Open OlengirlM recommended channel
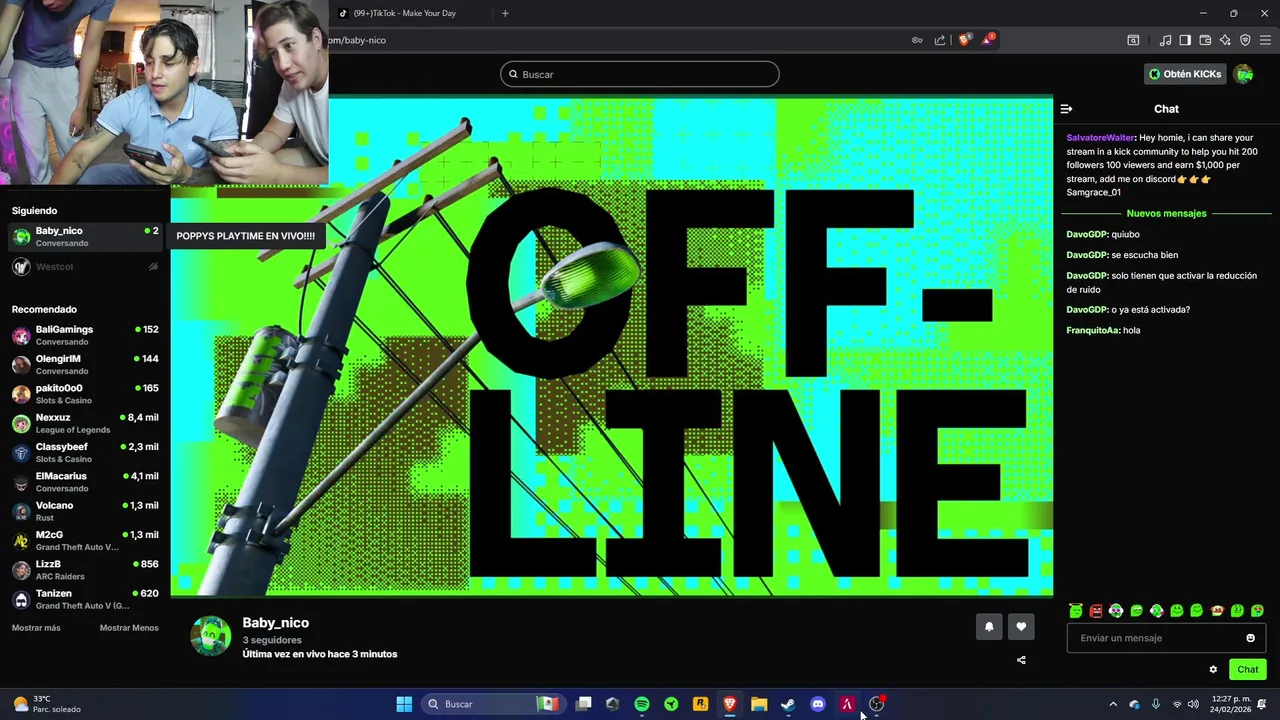1280x720 pixels. 85,365
